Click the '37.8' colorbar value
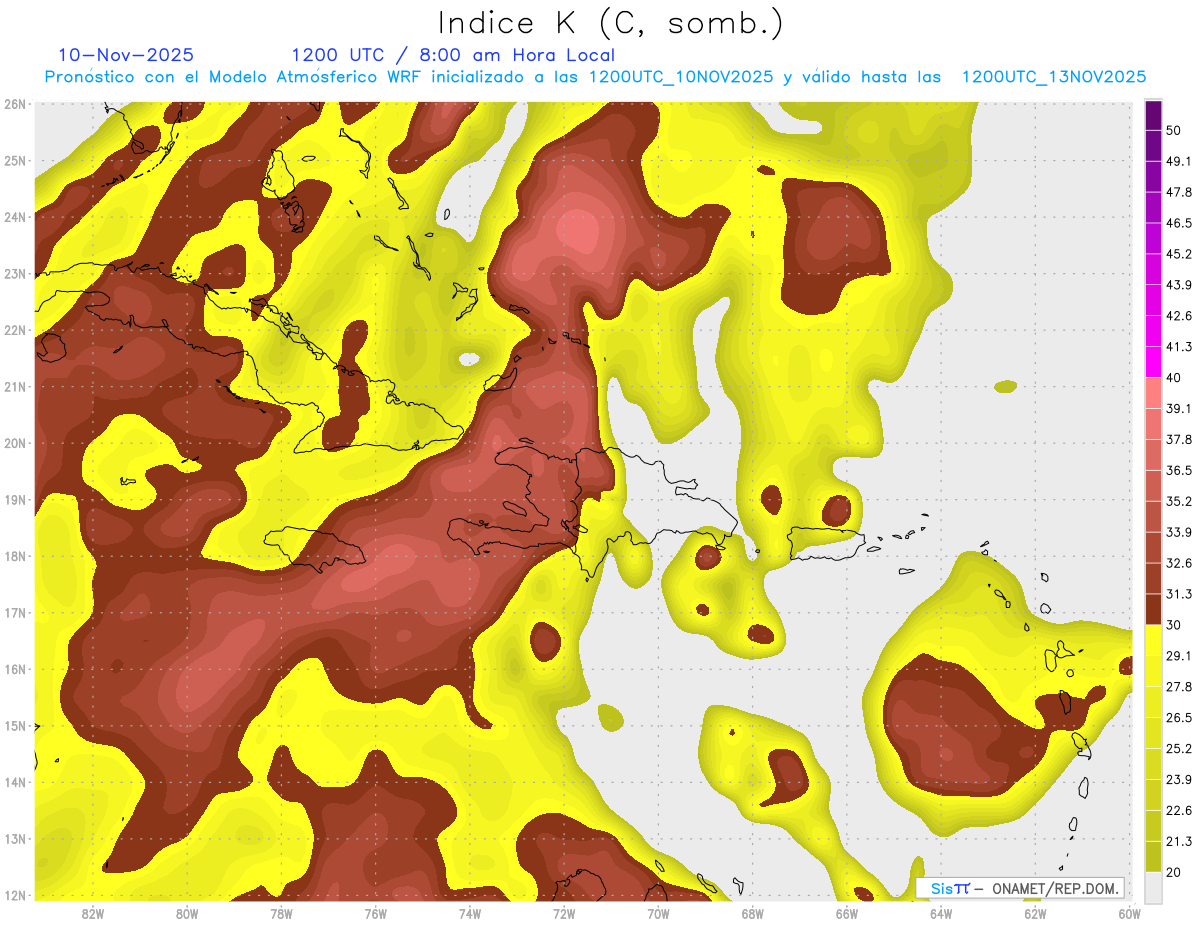 click(1179, 440)
